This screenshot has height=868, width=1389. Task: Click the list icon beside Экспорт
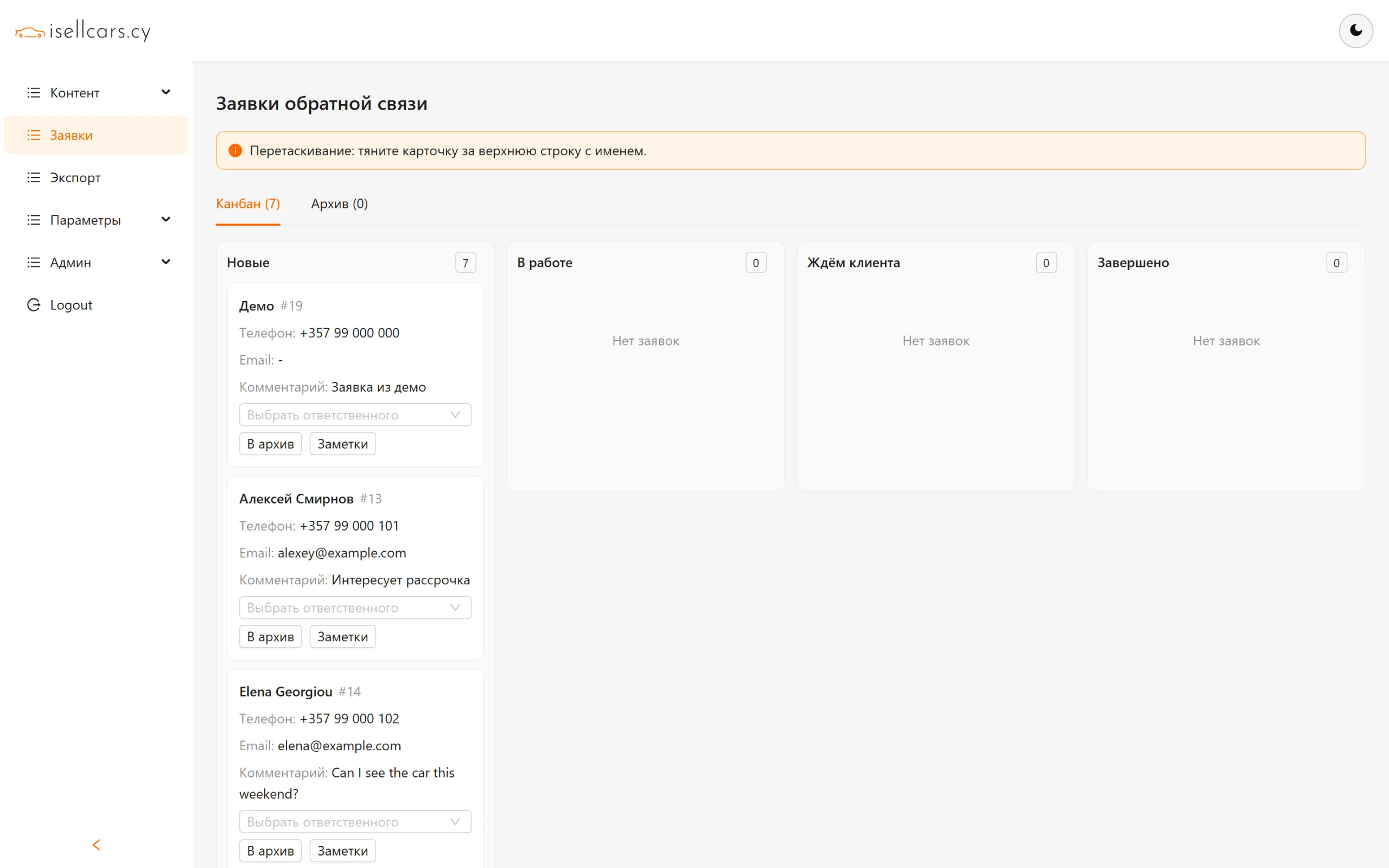pyautogui.click(x=34, y=177)
